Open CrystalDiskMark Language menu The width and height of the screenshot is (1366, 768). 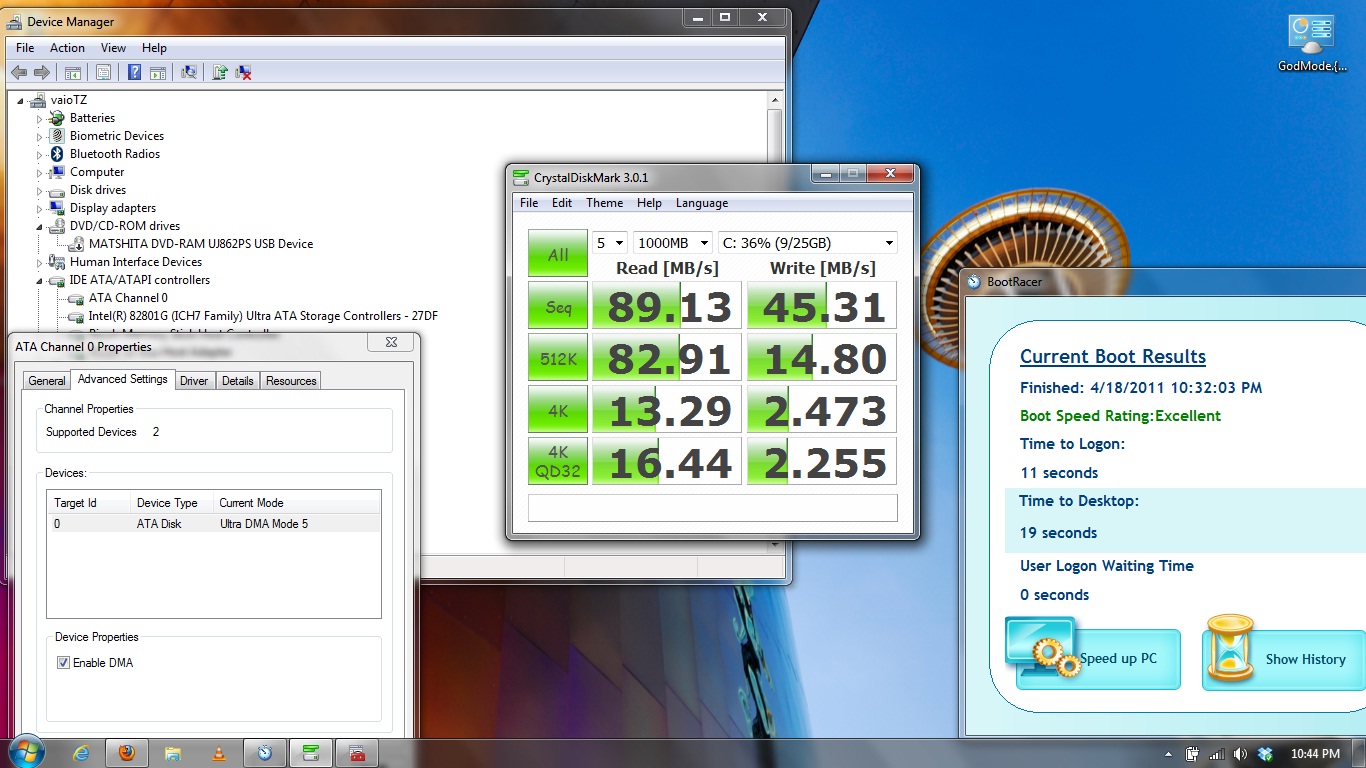[x=702, y=203]
